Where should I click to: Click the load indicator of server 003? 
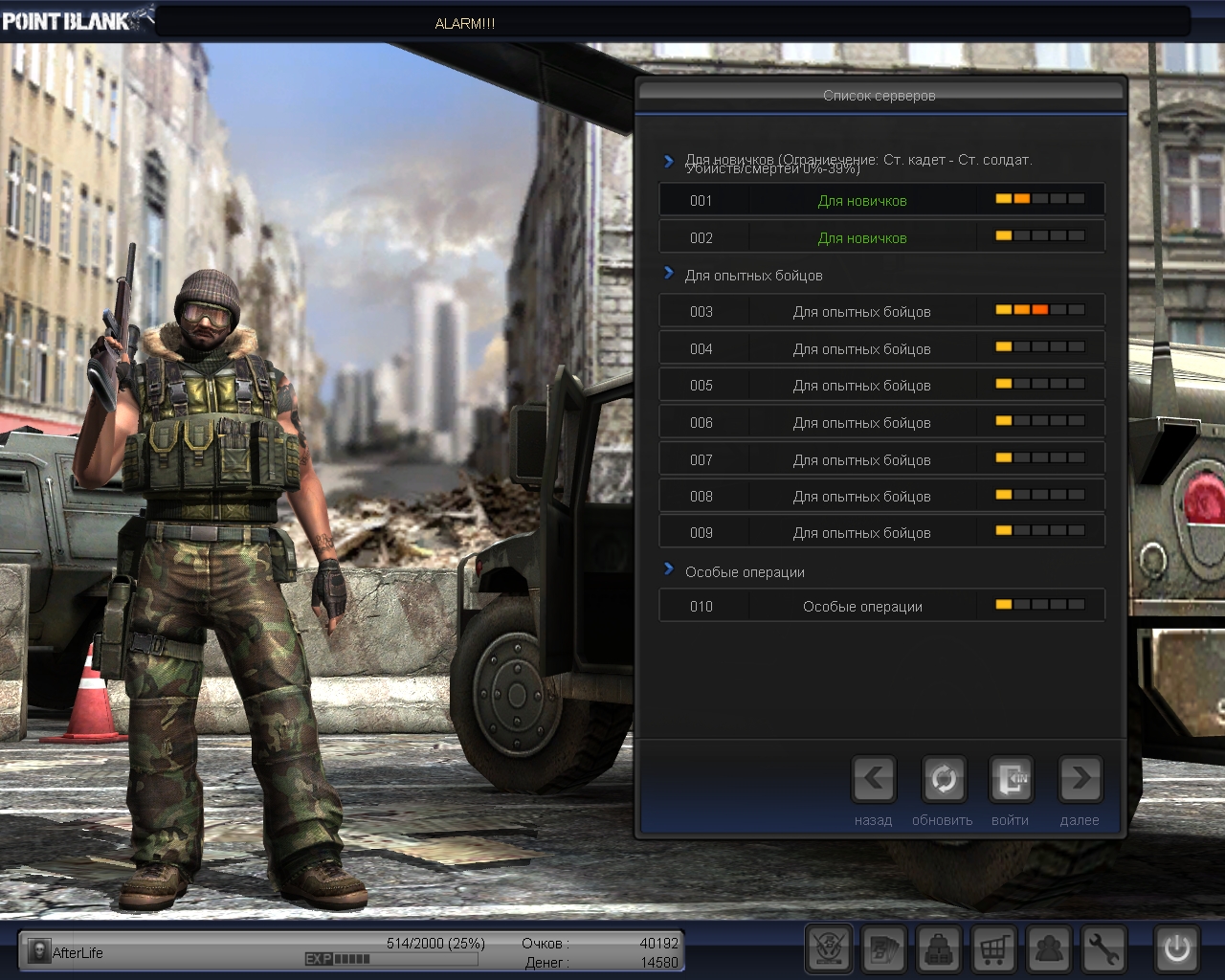pyautogui.click(x=1040, y=310)
